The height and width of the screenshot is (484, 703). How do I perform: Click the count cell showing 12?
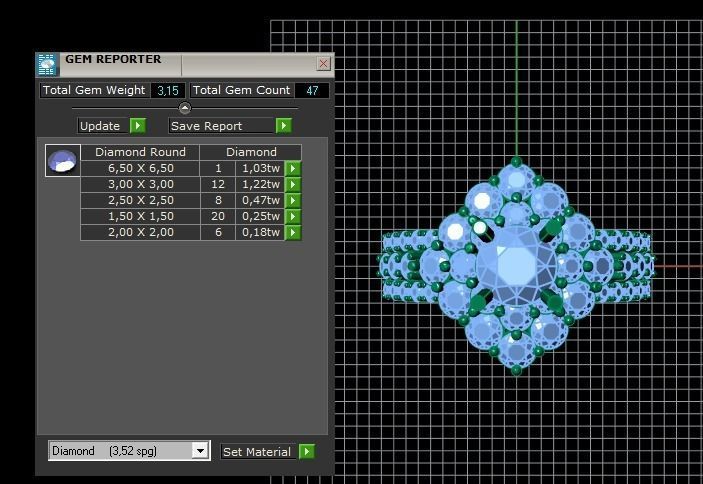(218, 185)
